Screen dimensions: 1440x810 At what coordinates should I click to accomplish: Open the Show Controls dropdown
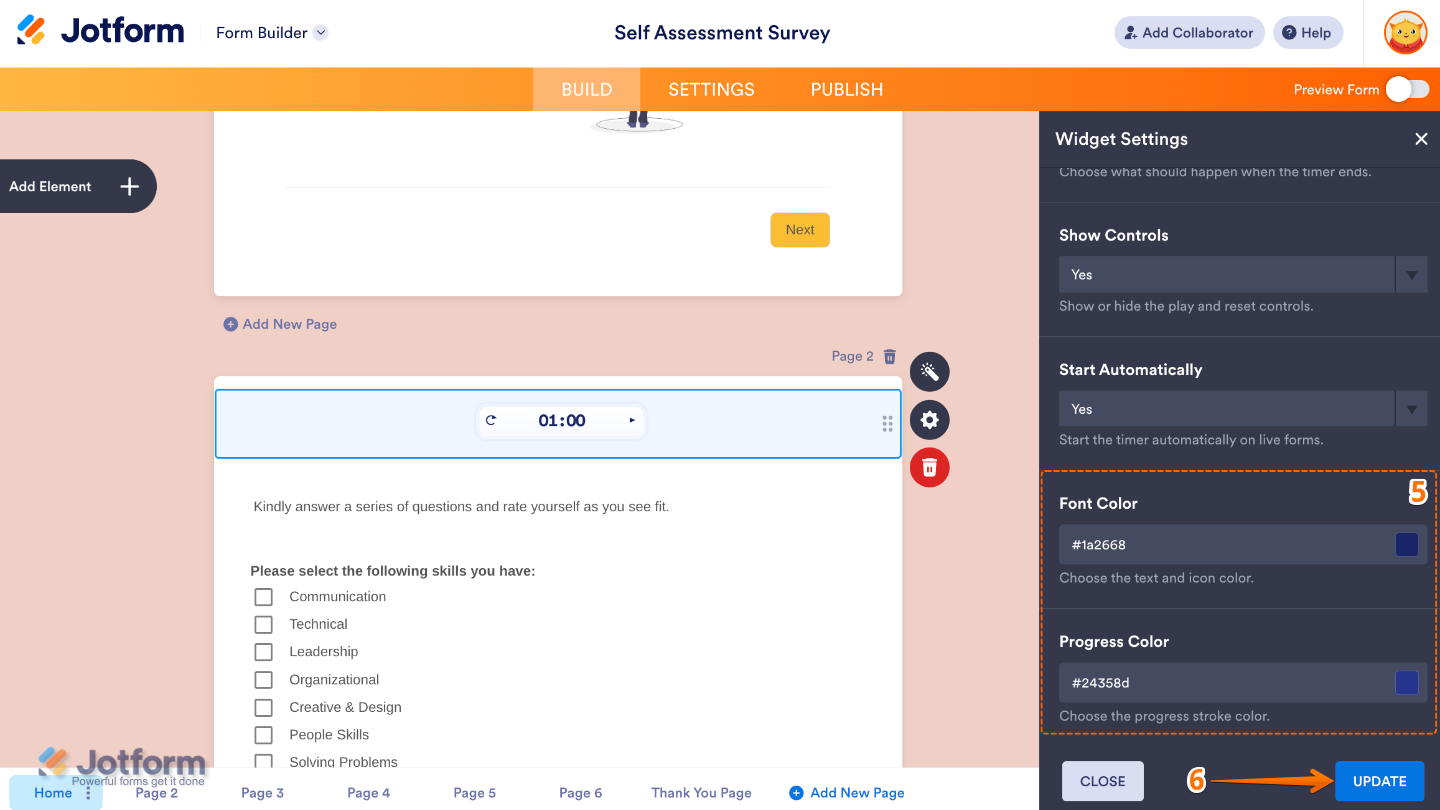click(1411, 274)
